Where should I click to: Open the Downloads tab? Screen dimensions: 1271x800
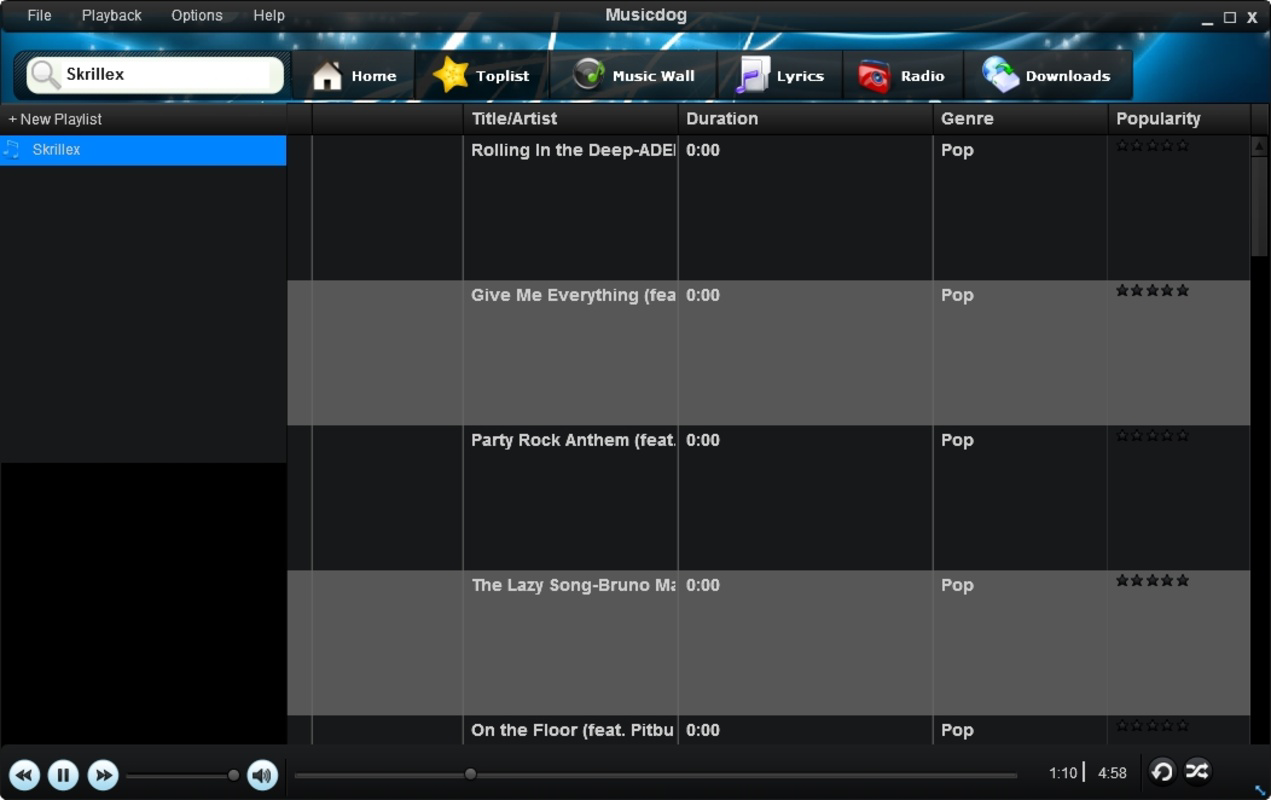[1048, 76]
